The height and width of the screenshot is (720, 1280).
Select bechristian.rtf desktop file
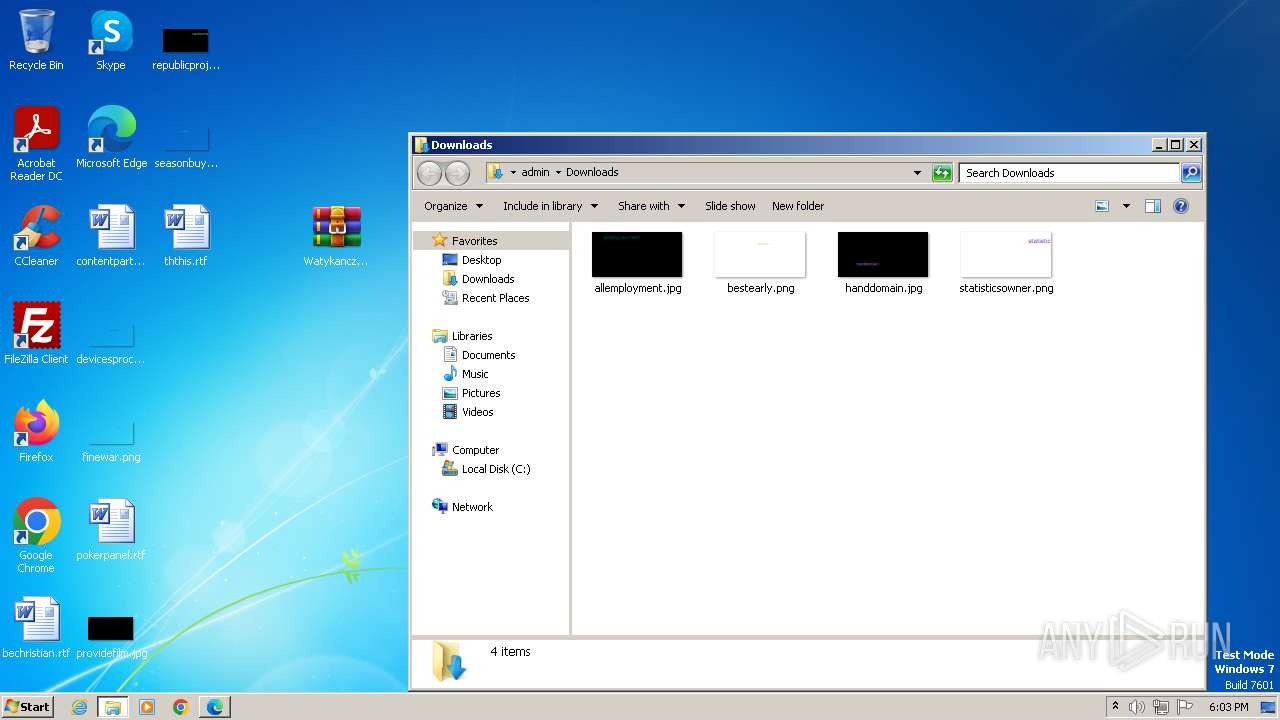[x=36, y=628]
